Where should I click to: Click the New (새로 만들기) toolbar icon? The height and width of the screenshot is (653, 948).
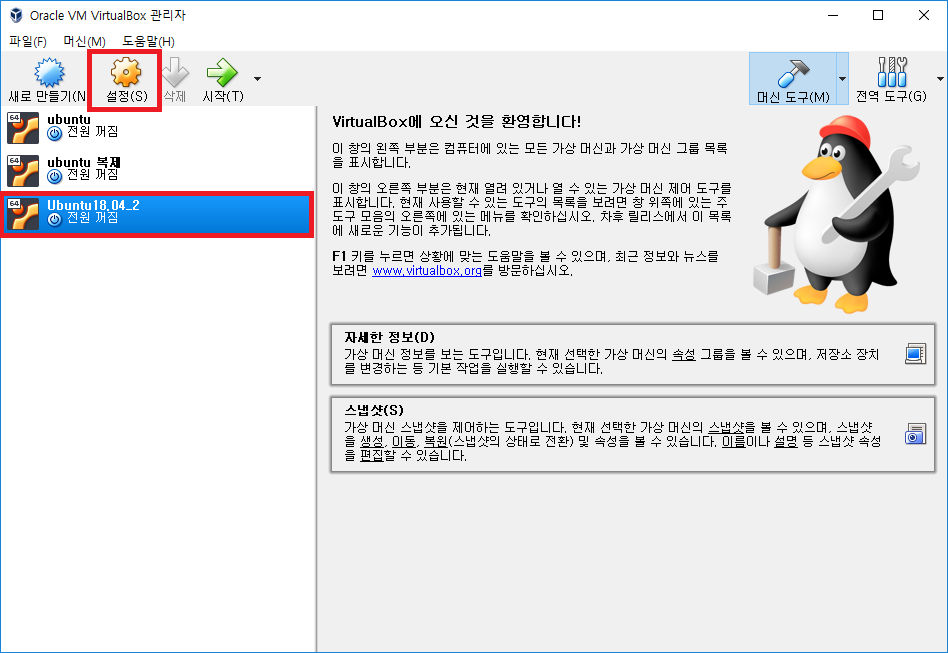[x=49, y=73]
